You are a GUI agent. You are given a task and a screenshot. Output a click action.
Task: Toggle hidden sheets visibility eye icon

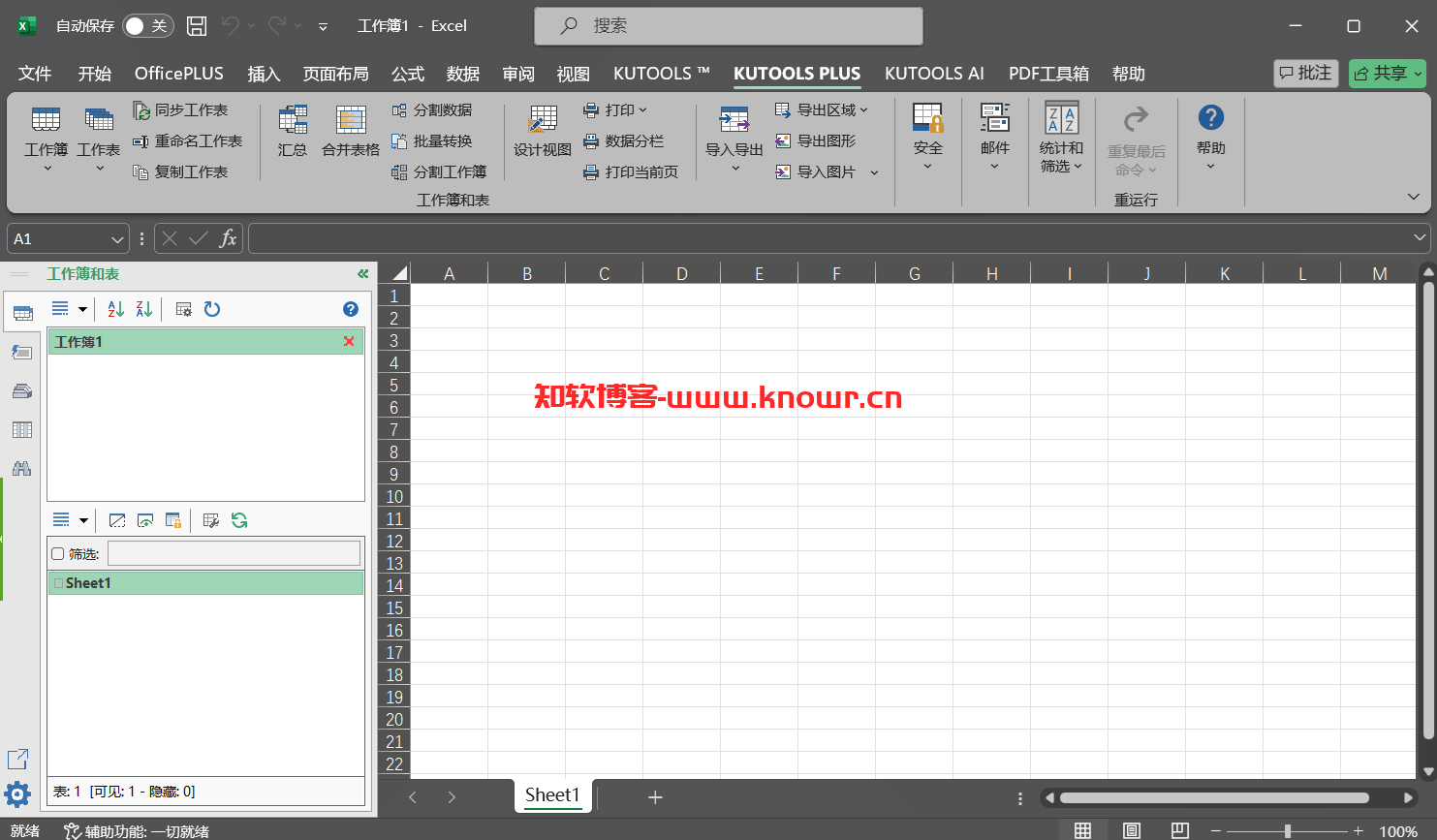145,520
